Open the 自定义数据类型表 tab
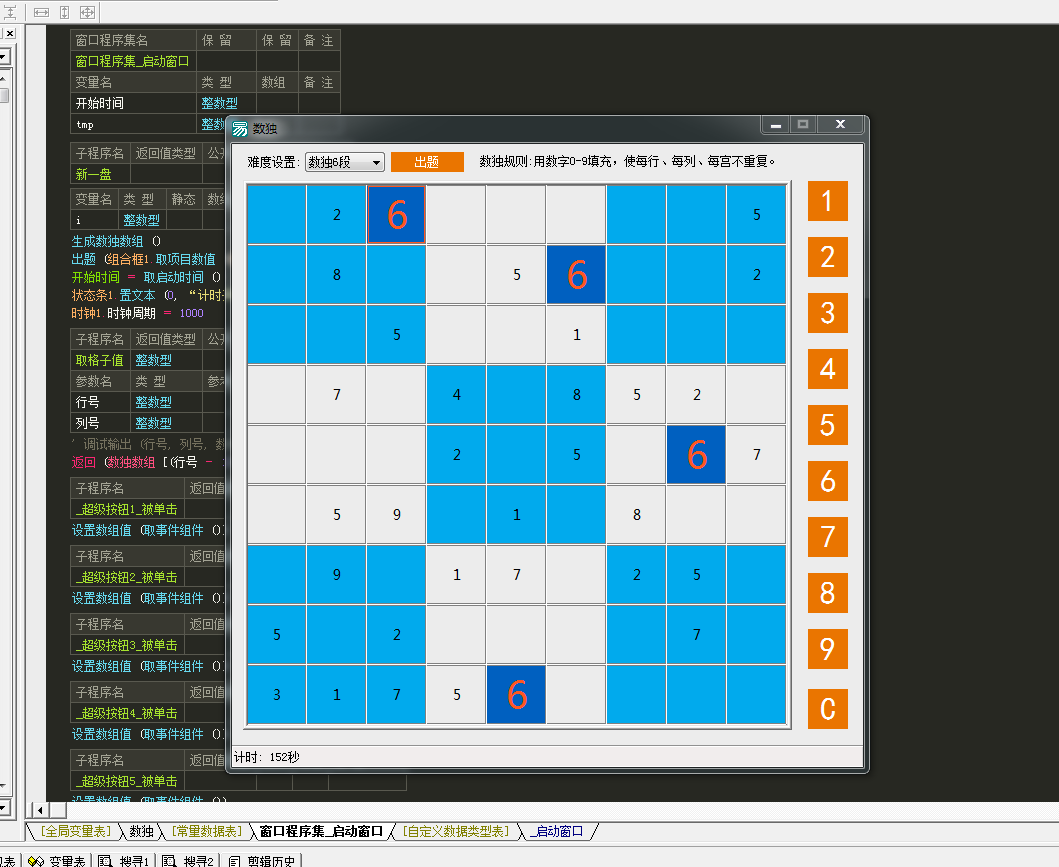The width and height of the screenshot is (1059, 867). coord(456,831)
